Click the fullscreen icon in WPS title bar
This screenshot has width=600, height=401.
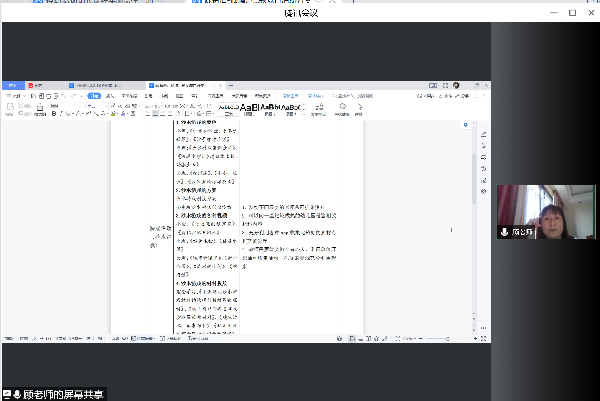[x=445, y=86]
